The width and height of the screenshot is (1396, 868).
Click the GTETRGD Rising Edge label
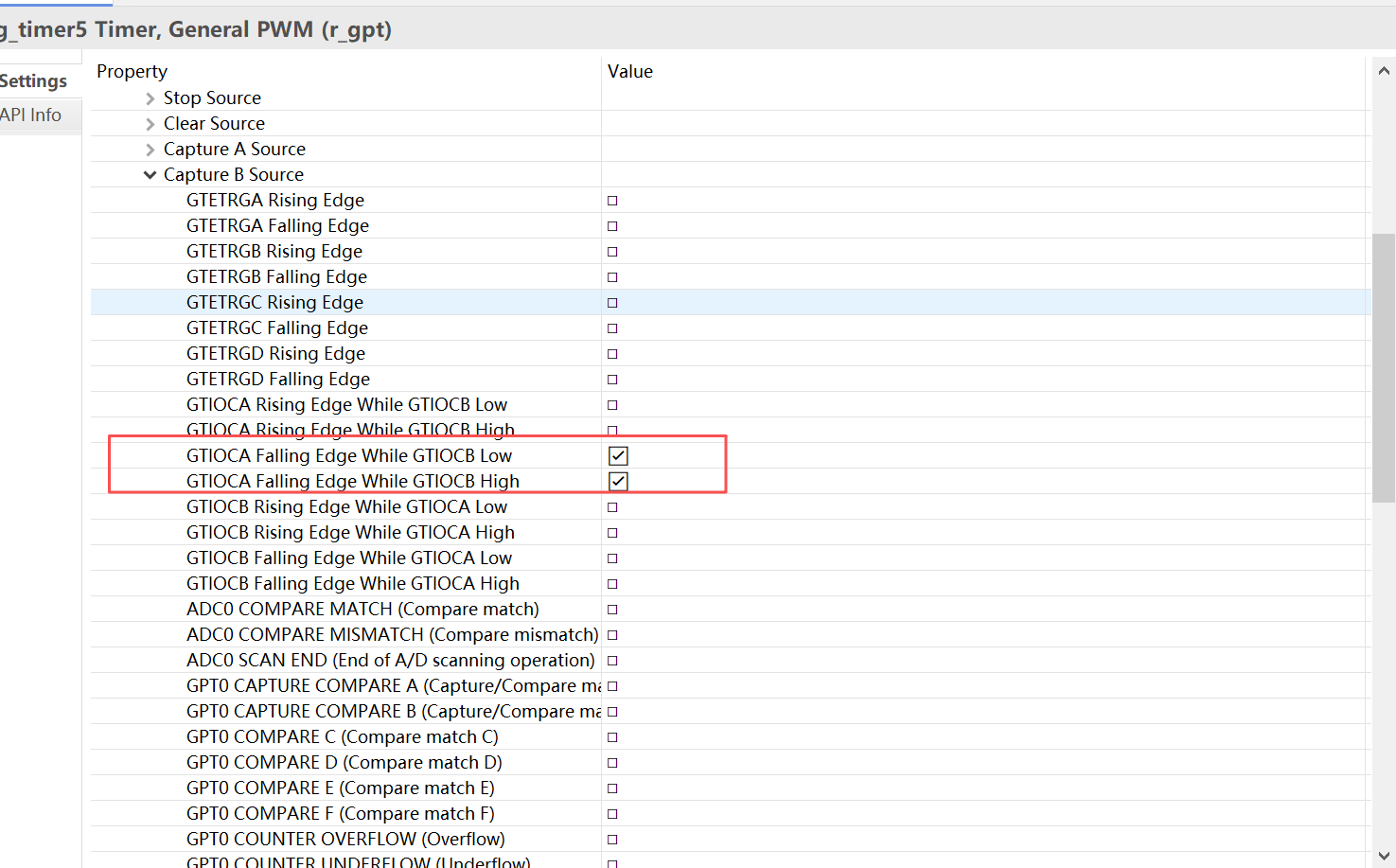tap(275, 354)
